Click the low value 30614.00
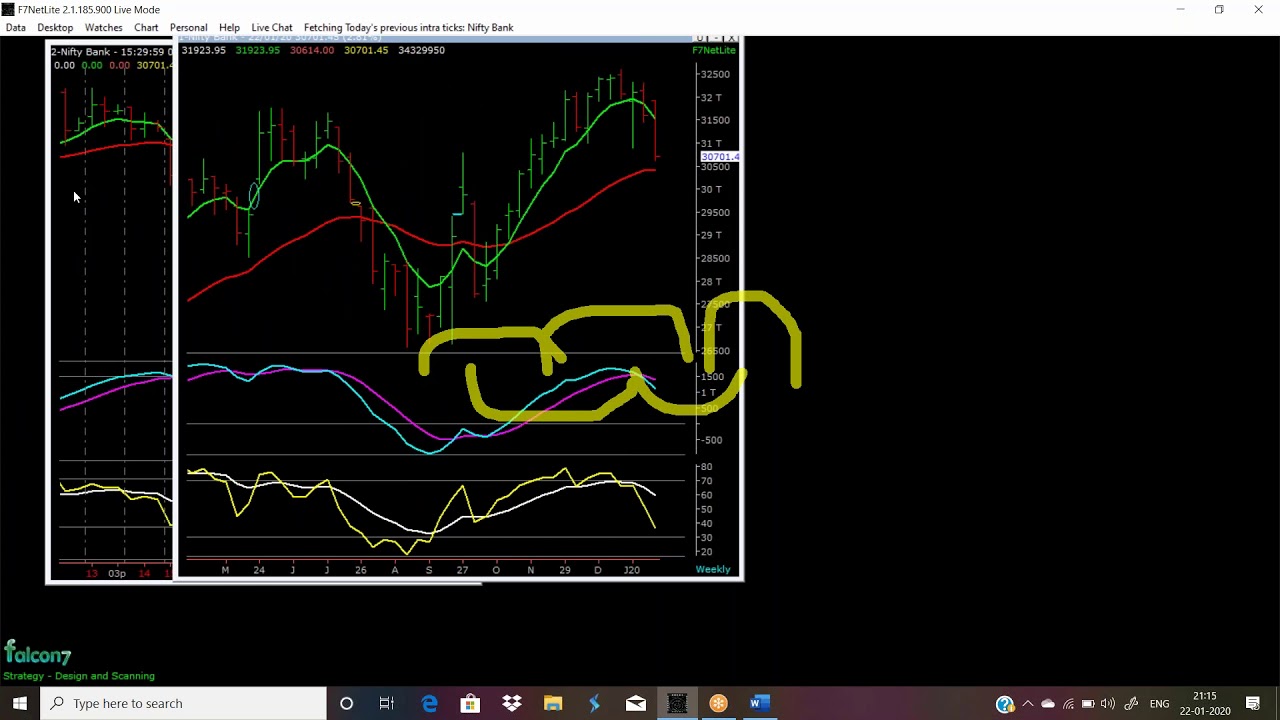Image resolution: width=1280 pixels, height=720 pixels. click(x=312, y=50)
